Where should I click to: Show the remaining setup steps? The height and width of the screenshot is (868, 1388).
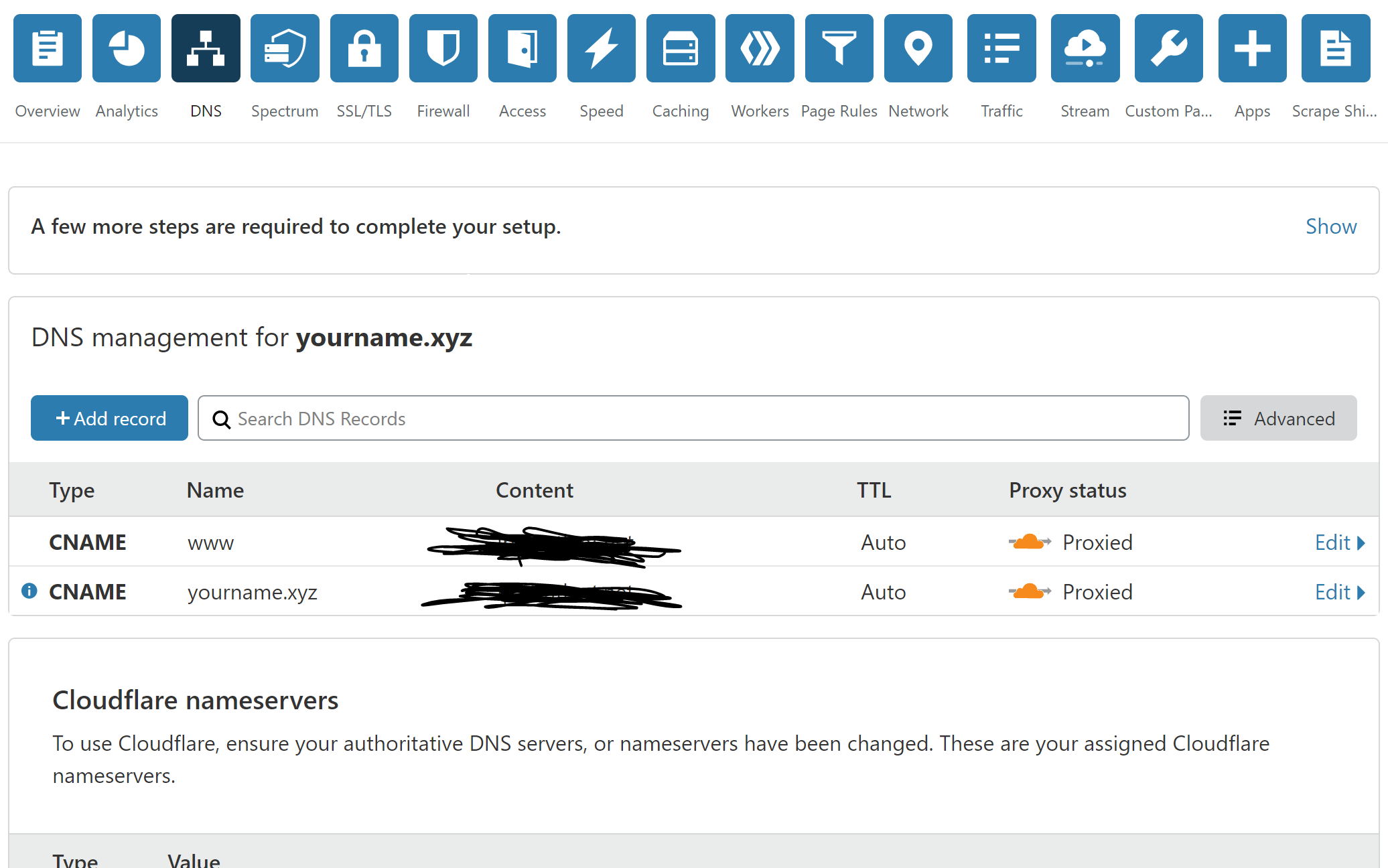tap(1331, 226)
